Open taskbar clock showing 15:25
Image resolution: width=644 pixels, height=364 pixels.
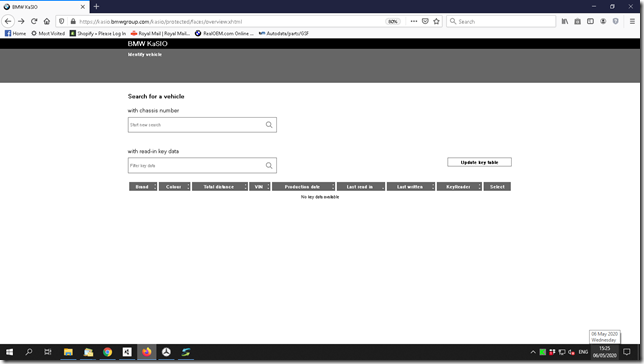[x=605, y=352]
